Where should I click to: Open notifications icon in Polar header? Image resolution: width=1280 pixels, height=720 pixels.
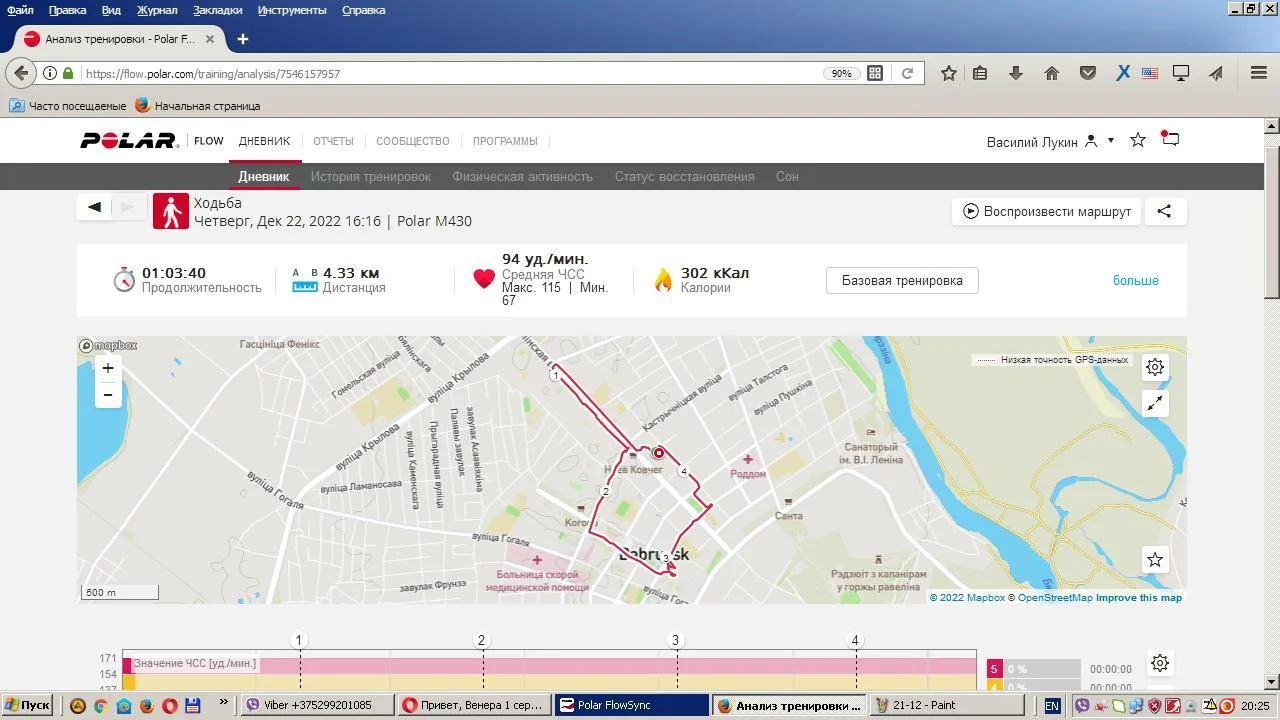[1170, 140]
